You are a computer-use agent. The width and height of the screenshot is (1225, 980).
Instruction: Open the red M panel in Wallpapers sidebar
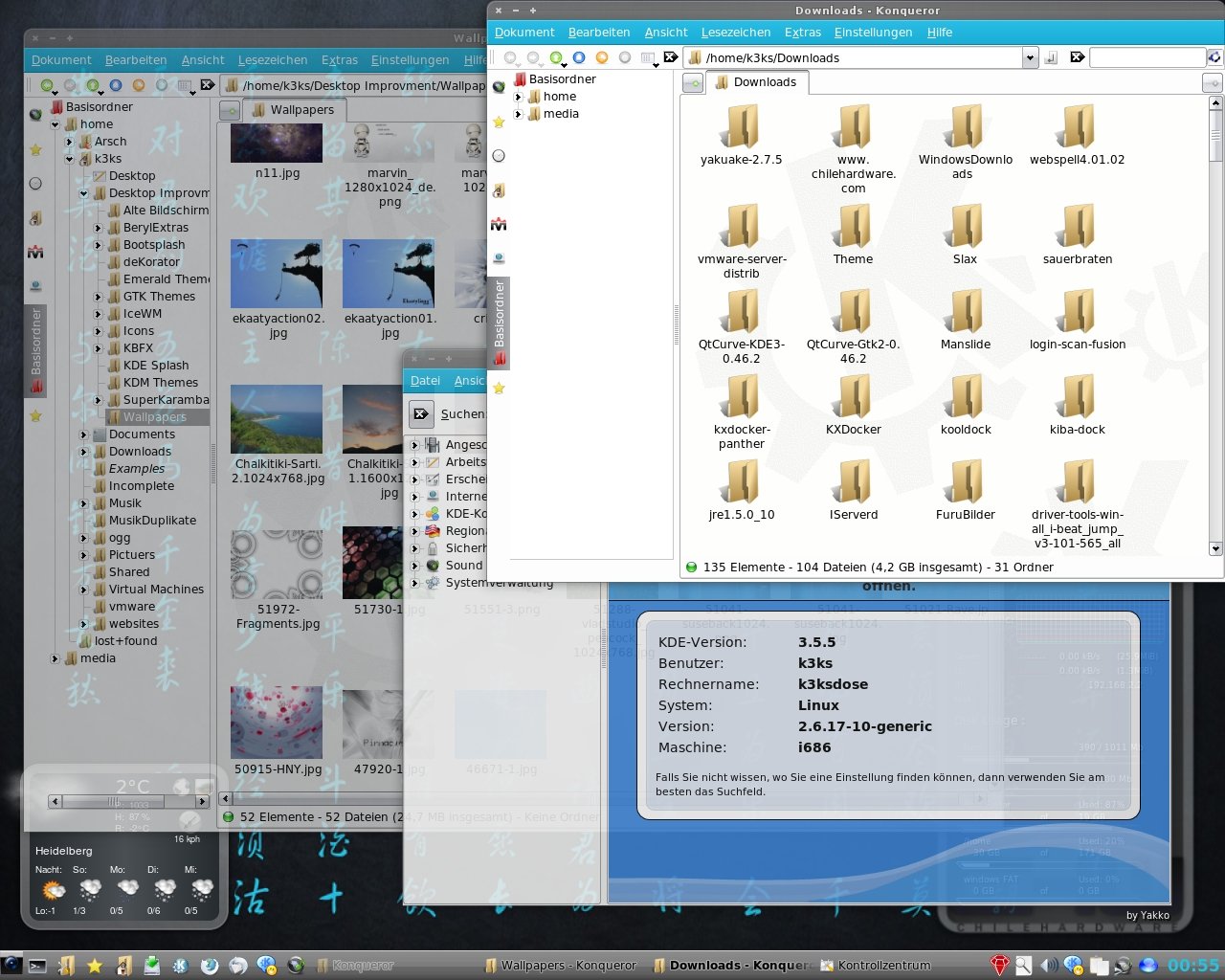[35, 253]
